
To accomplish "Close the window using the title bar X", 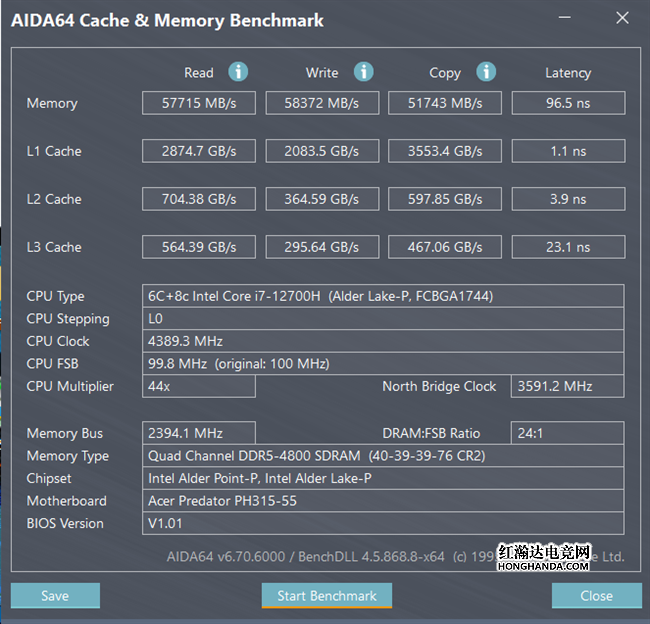I will click(622, 19).
